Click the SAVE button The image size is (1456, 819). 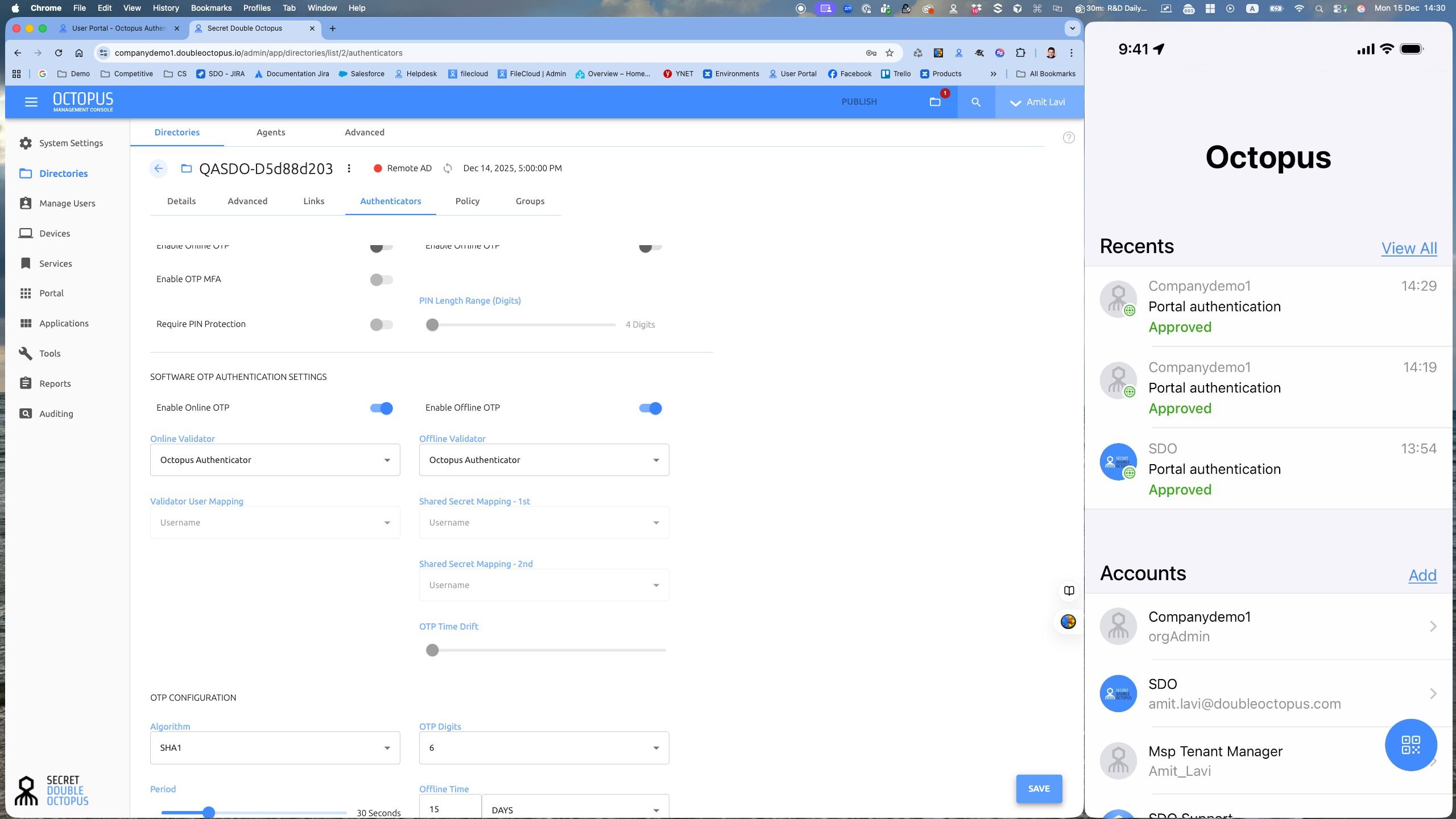1039,789
